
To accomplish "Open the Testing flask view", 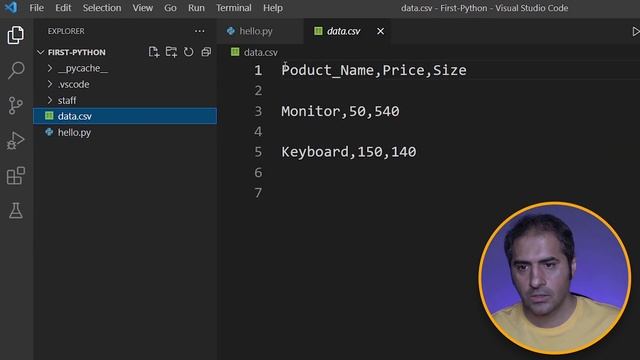I will (16, 211).
